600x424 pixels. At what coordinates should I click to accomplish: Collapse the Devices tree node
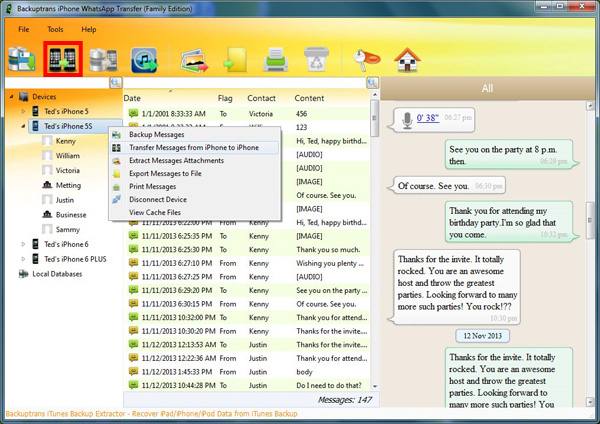[11, 96]
